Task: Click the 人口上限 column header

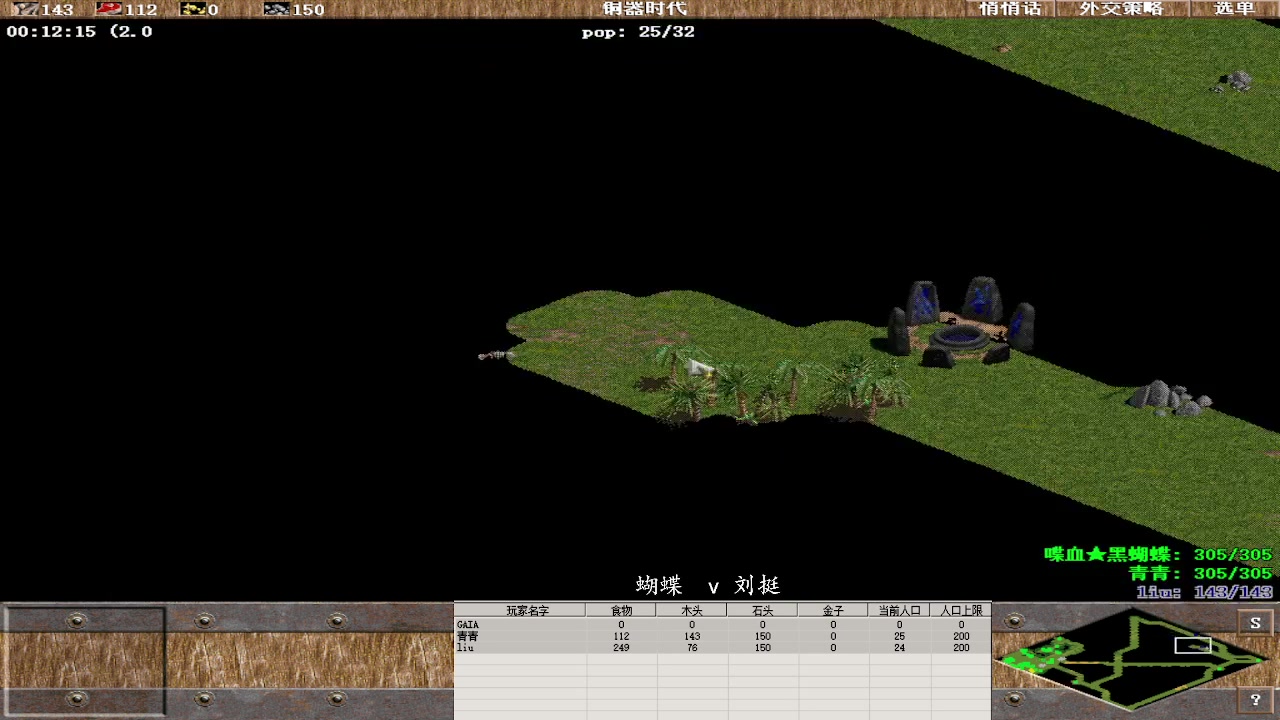Action: 961,610
